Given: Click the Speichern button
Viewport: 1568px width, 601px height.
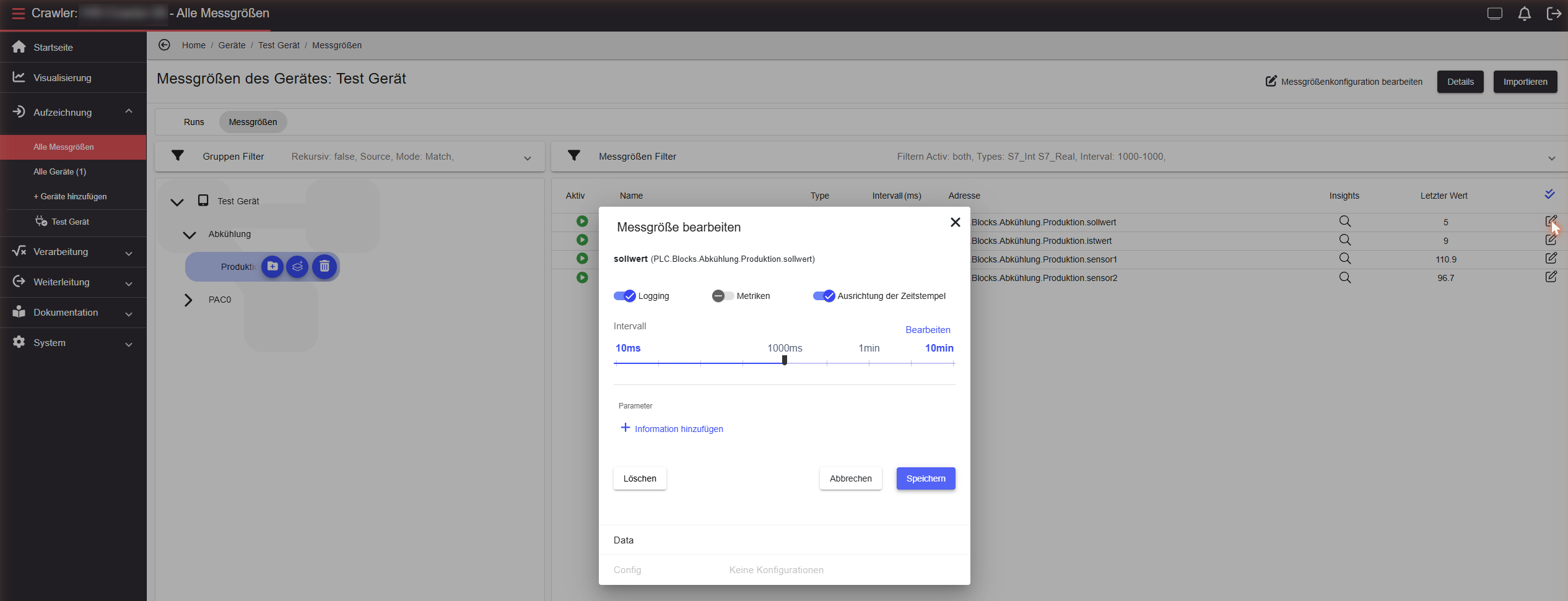Looking at the screenshot, I should 926,478.
